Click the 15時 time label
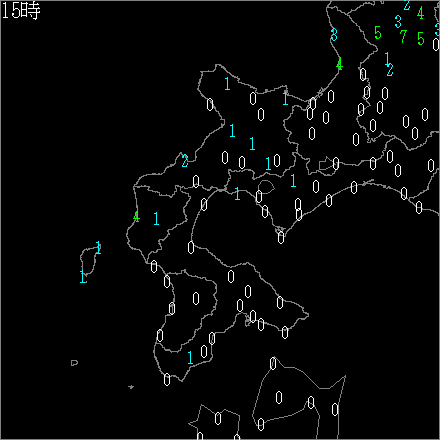This screenshot has height=440, width=440. 21,11
